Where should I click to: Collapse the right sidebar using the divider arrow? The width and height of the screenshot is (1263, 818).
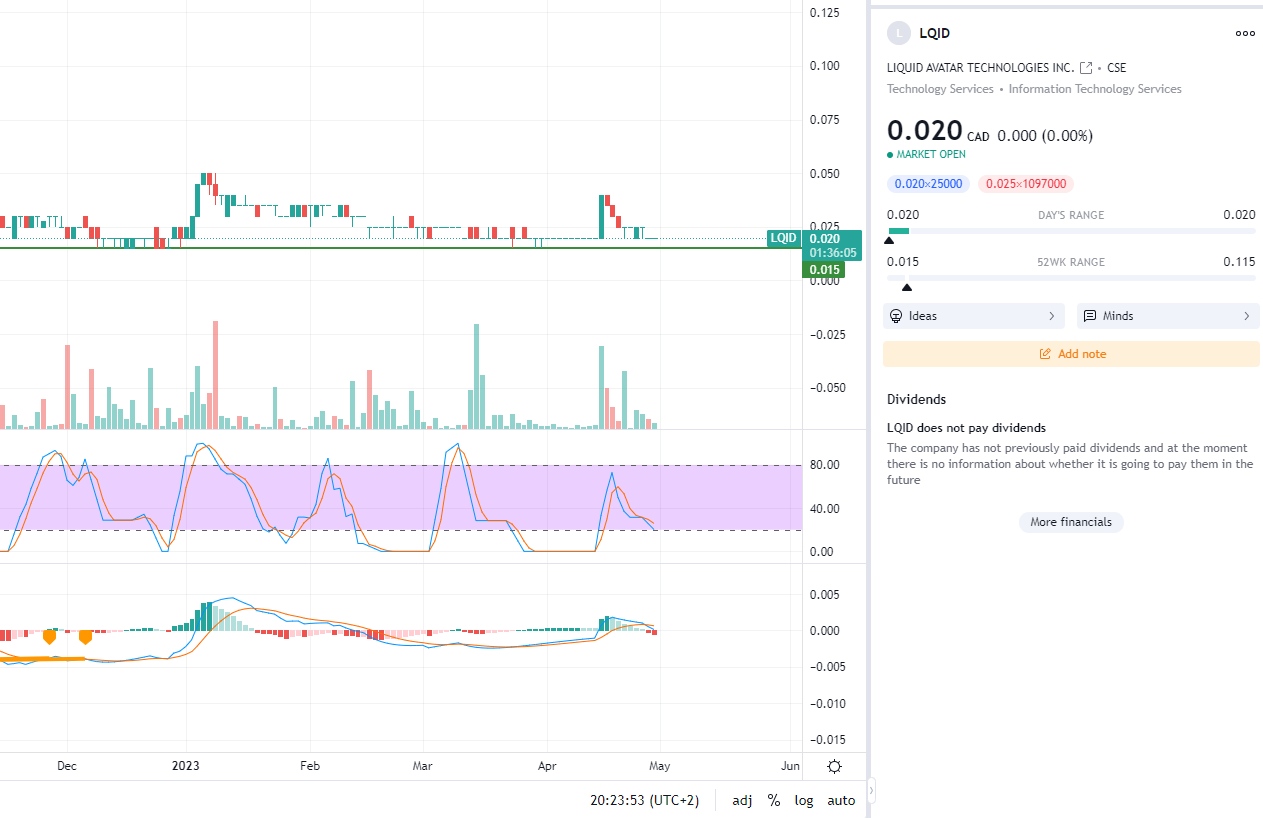(x=870, y=791)
